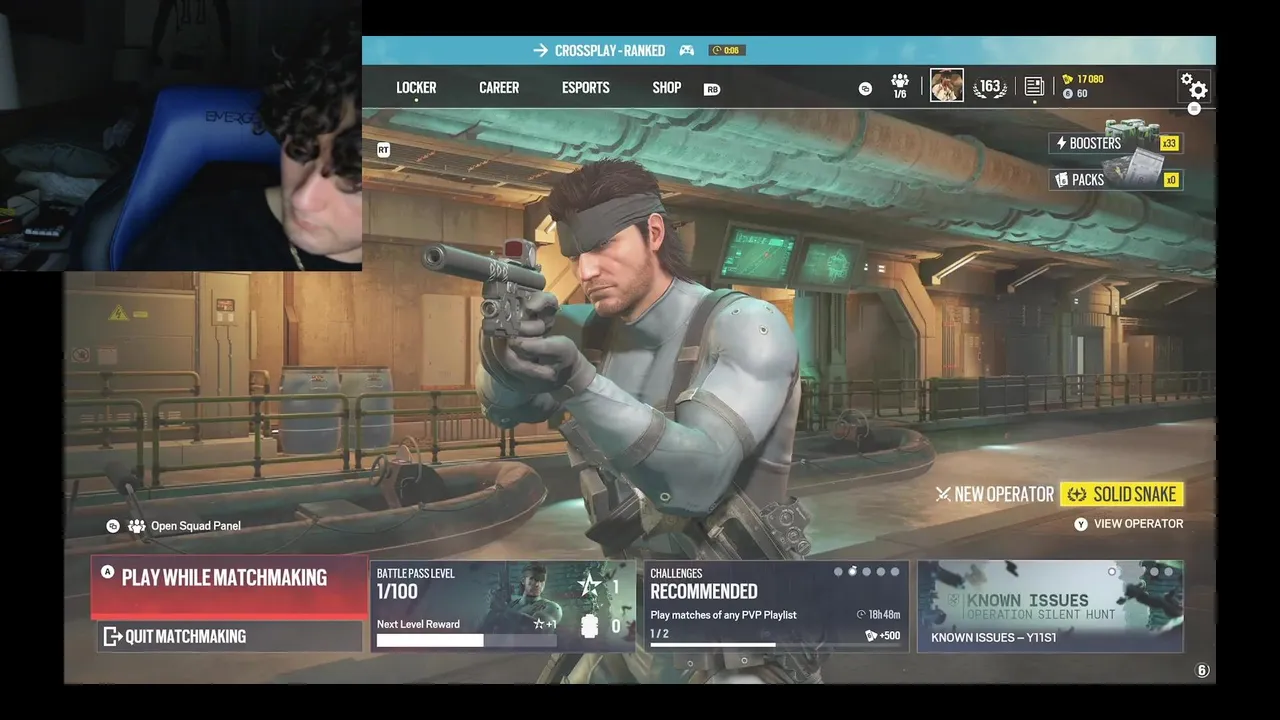This screenshot has height=720, width=1280.
Task: Click the crossplay controller icon
Action: (687, 50)
